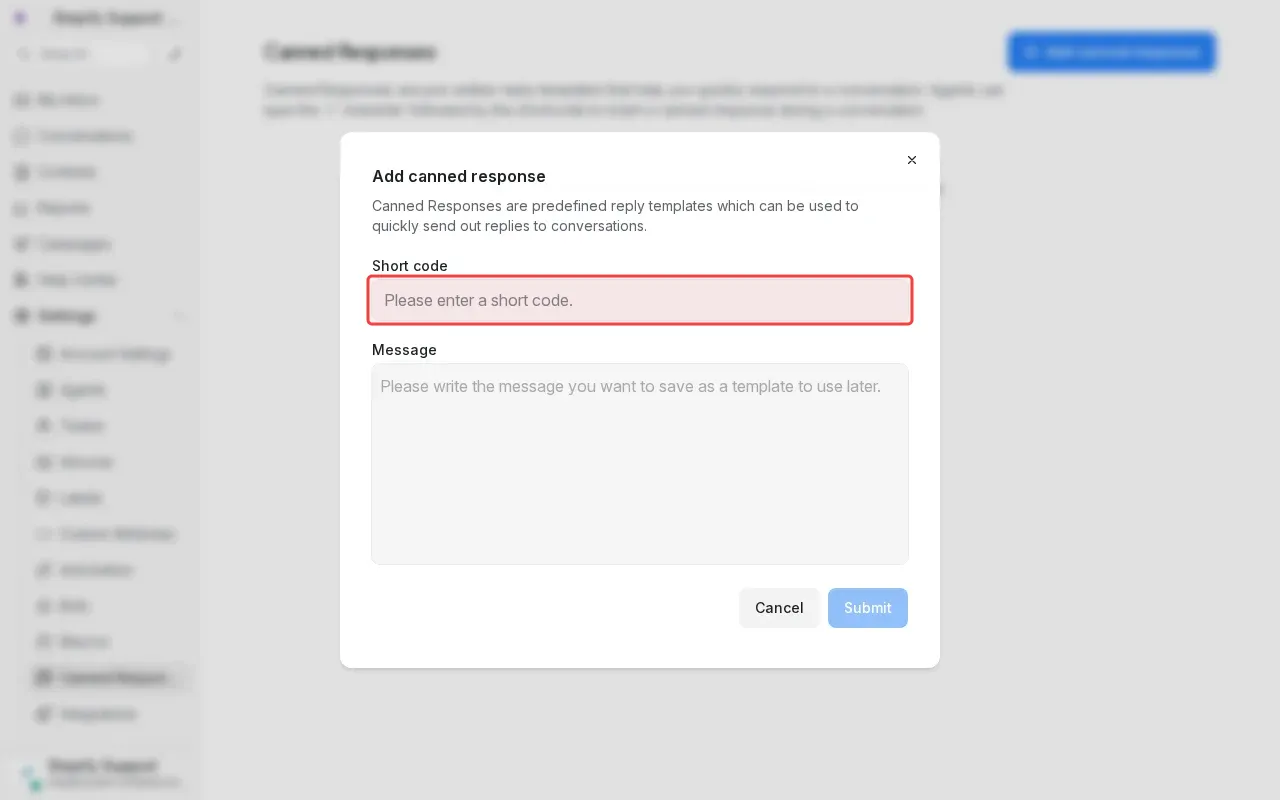Open the Conversations icon in the sidebar
Image resolution: width=1280 pixels, height=800 pixels.
coord(22,136)
